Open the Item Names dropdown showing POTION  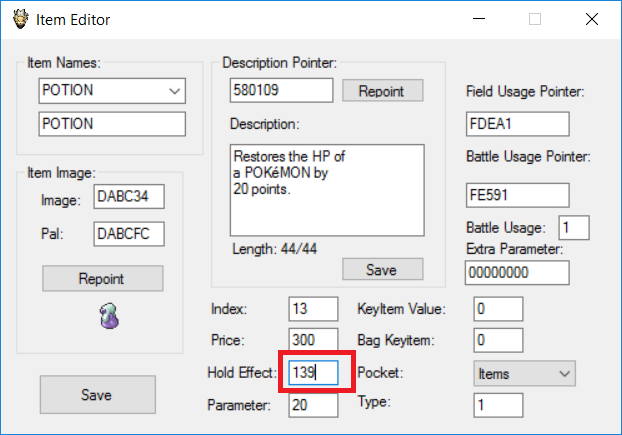112,91
